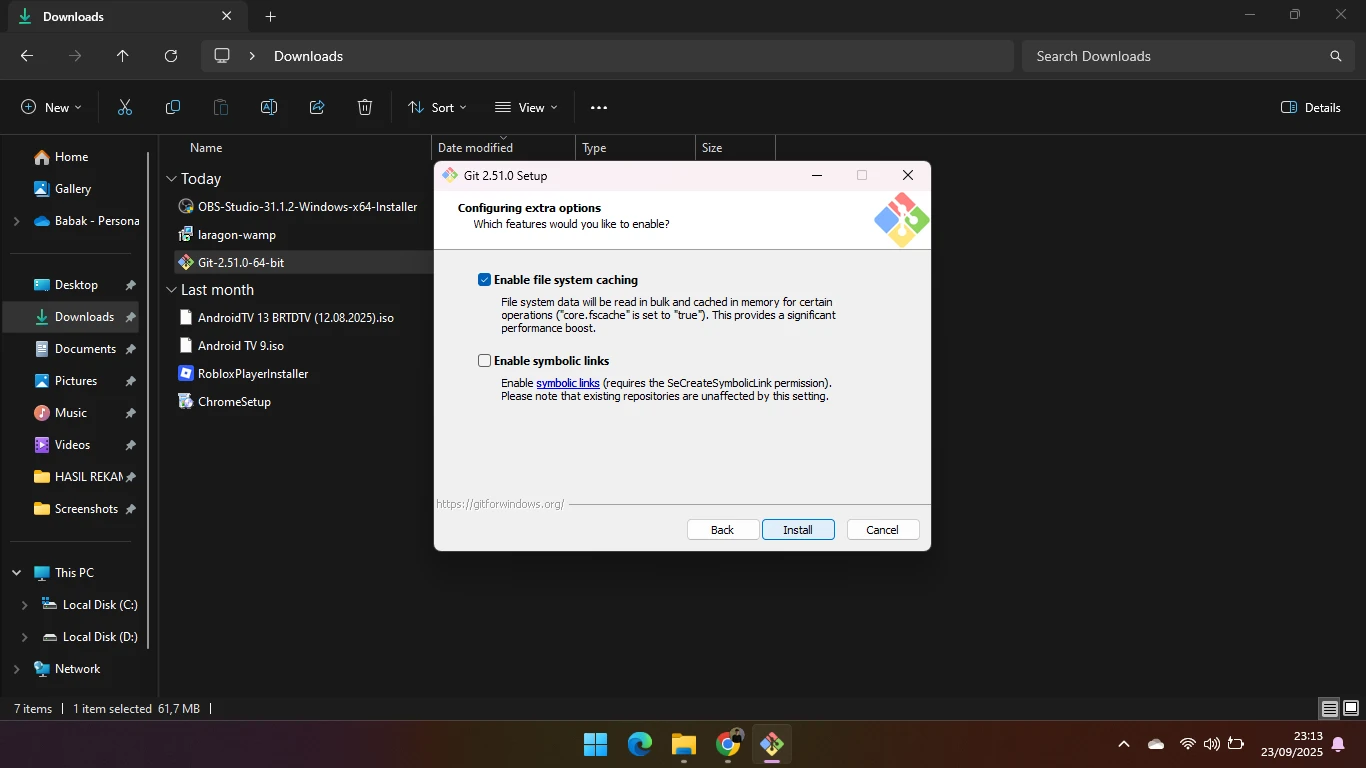Click Install button in Git Setup
Image resolution: width=1366 pixels, height=768 pixels.
point(798,530)
